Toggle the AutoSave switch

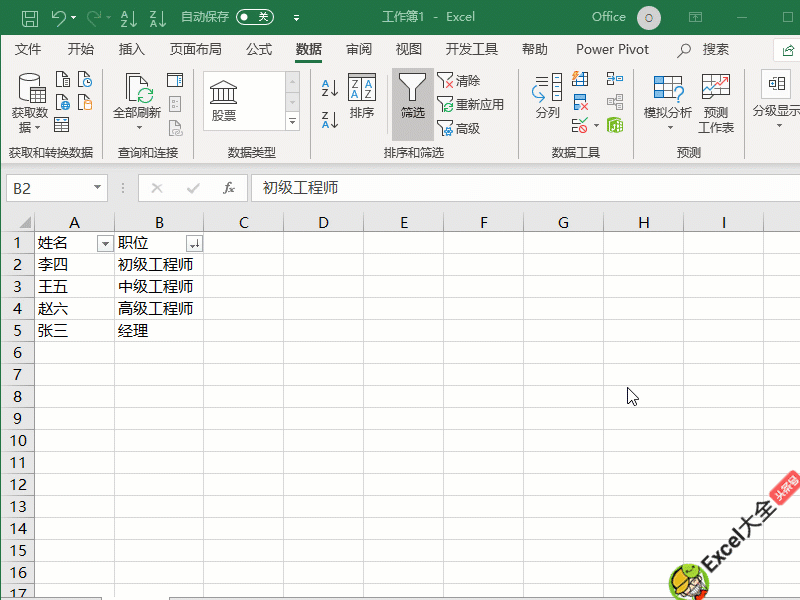tap(255, 17)
